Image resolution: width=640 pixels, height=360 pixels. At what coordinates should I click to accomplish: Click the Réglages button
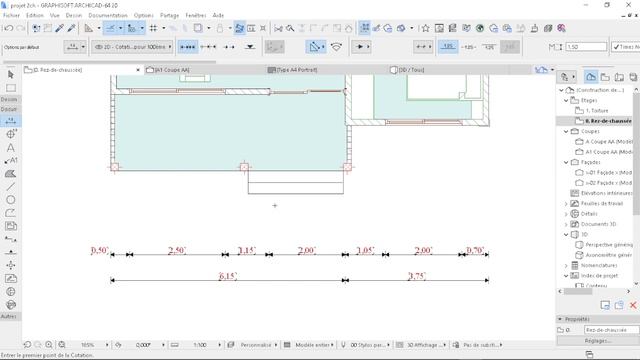coord(598,341)
